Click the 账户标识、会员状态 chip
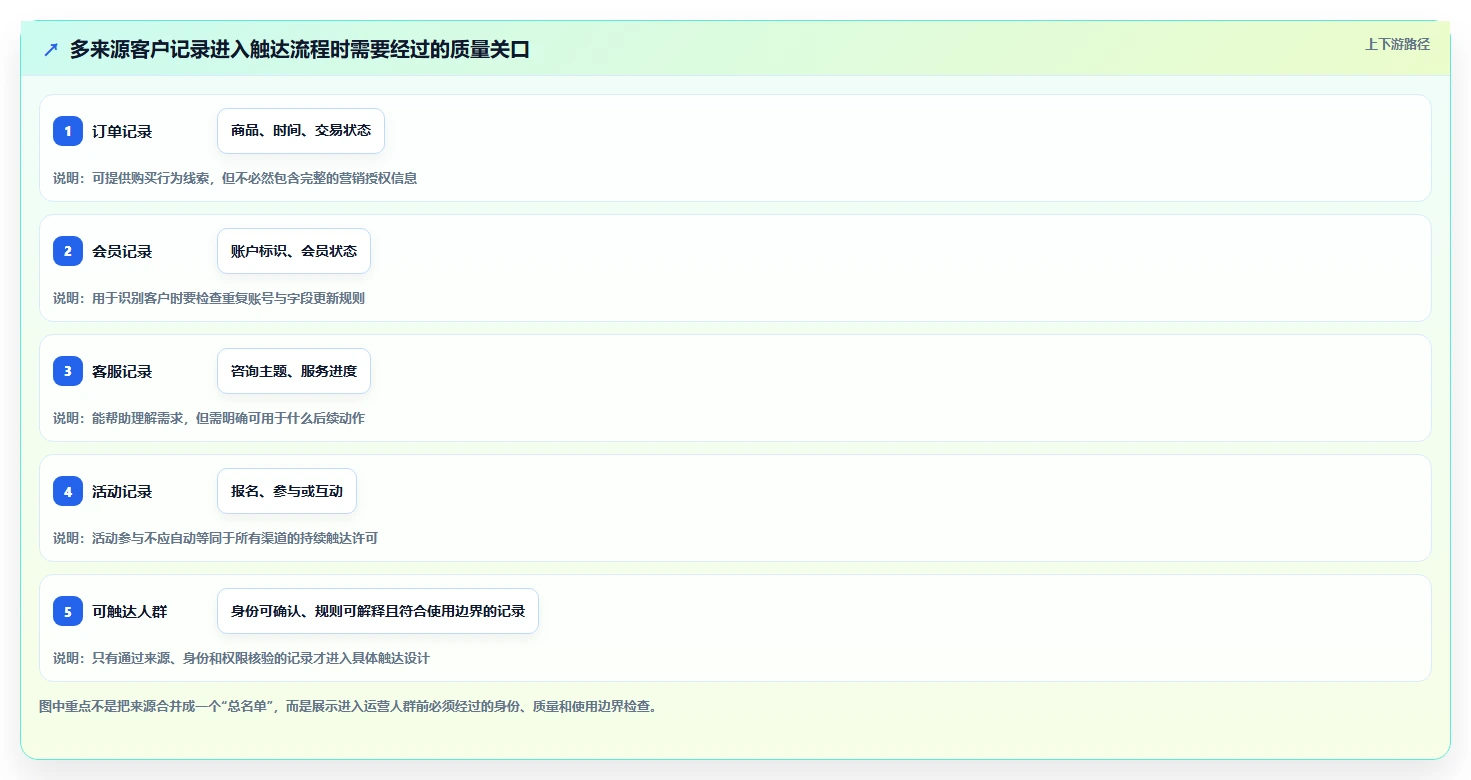The height and width of the screenshot is (780, 1471). [294, 251]
